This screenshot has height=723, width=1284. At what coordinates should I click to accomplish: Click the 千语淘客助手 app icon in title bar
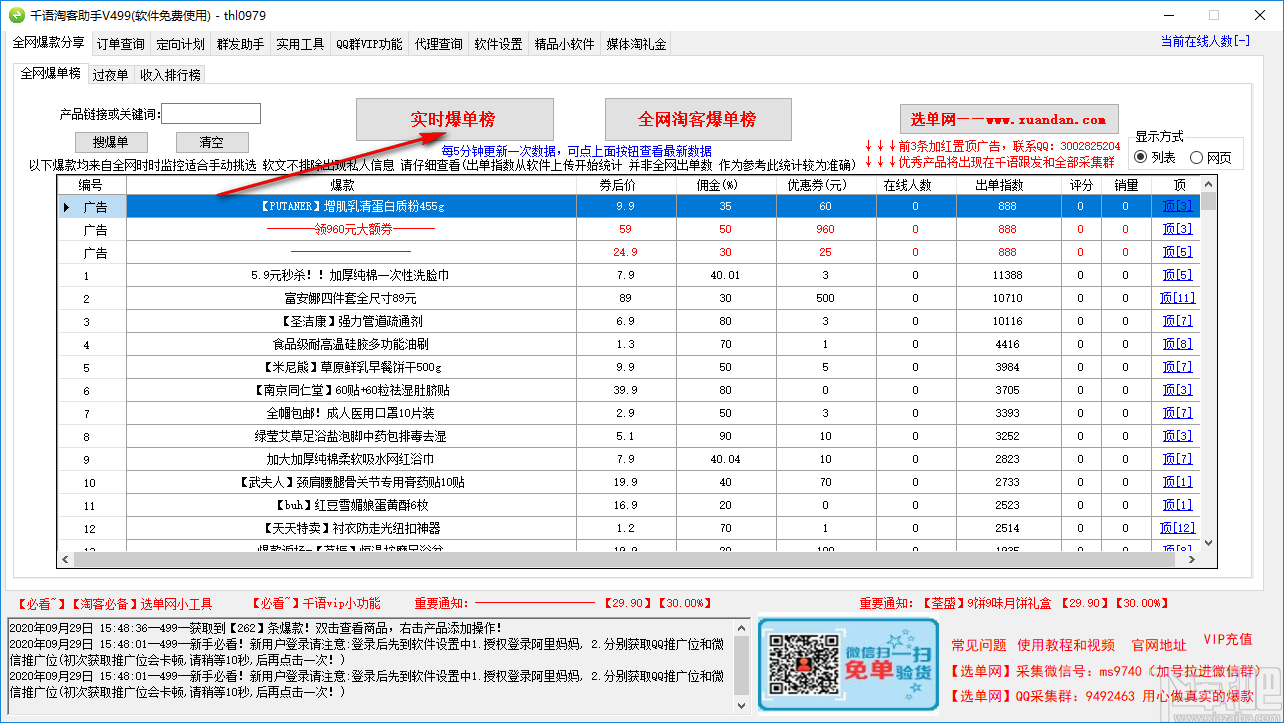pos(16,15)
